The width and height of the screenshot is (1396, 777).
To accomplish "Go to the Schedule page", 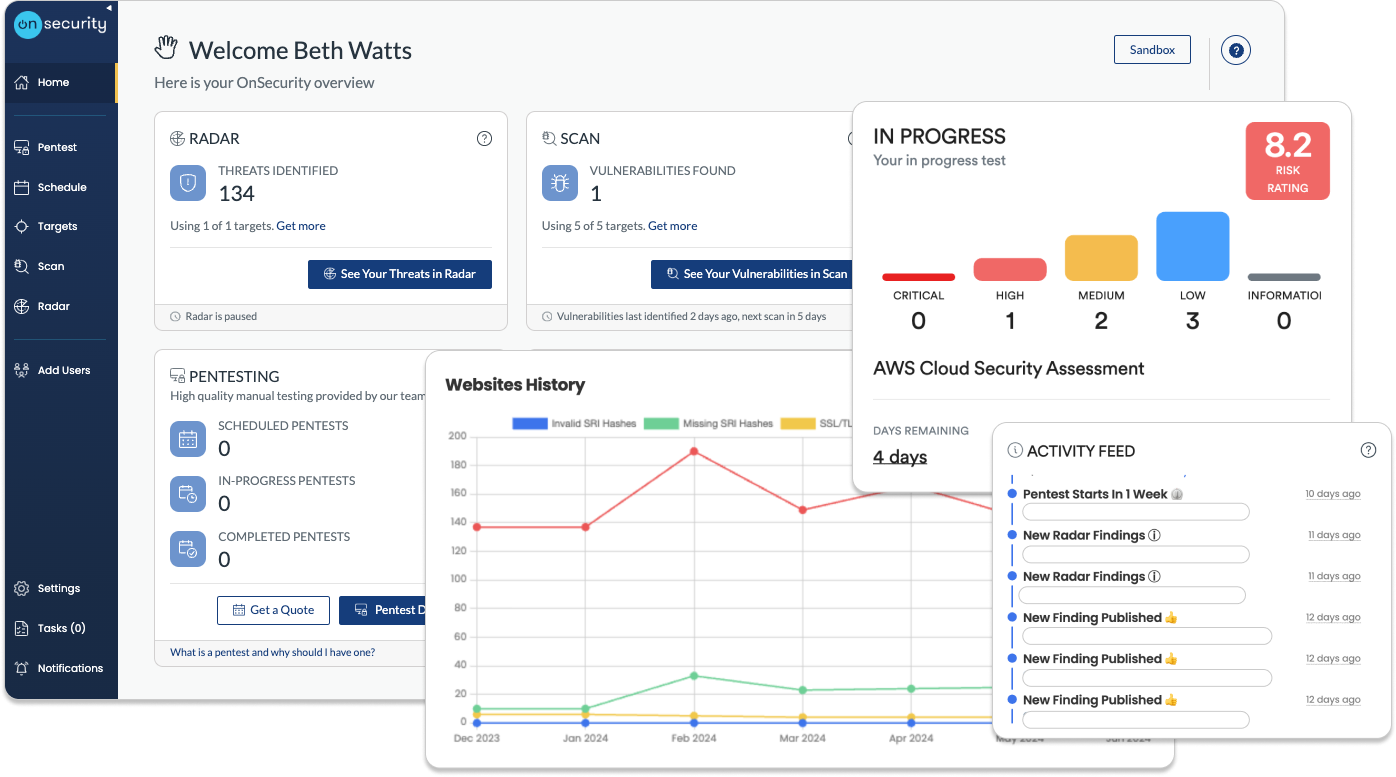I will point(60,187).
